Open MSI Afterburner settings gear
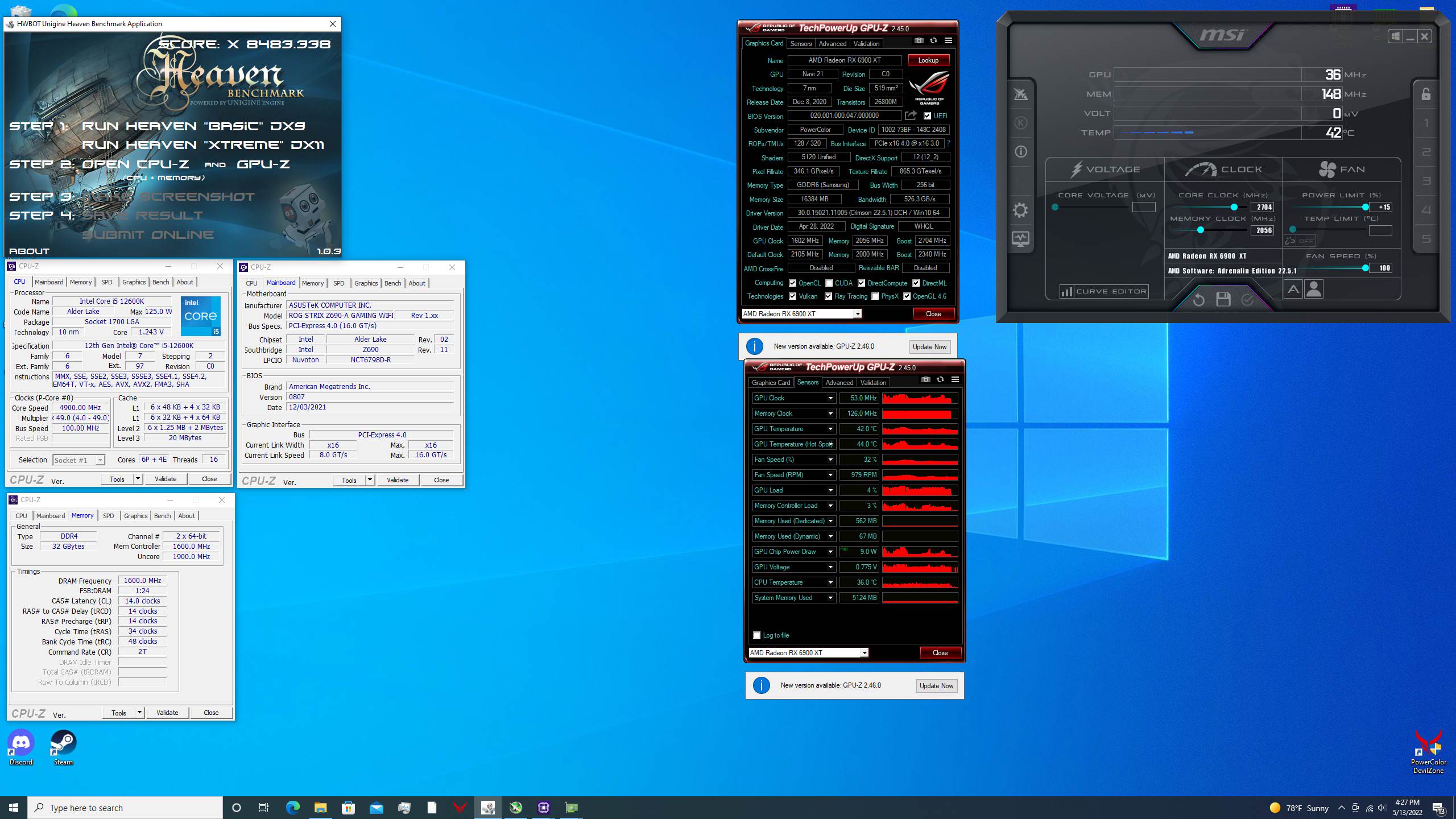 pos(1020,210)
